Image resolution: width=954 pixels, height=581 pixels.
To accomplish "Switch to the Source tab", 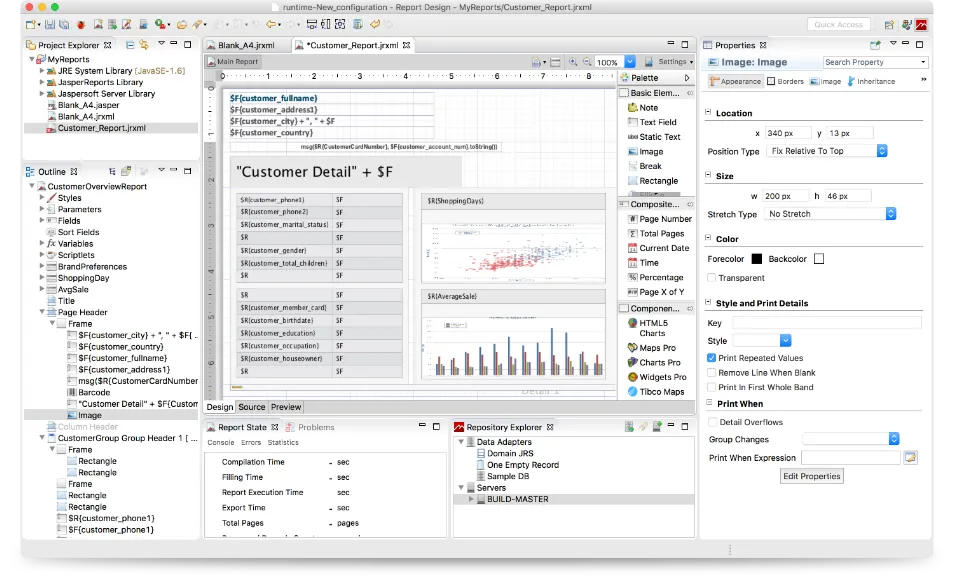I will [x=251, y=407].
